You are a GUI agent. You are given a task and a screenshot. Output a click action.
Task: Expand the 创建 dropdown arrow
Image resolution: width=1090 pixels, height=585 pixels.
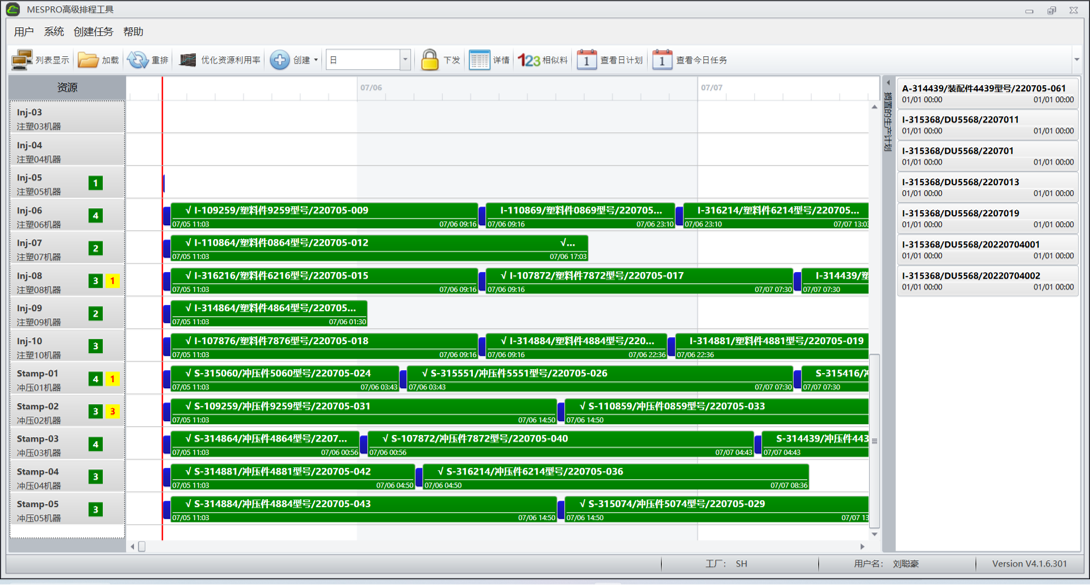316,60
